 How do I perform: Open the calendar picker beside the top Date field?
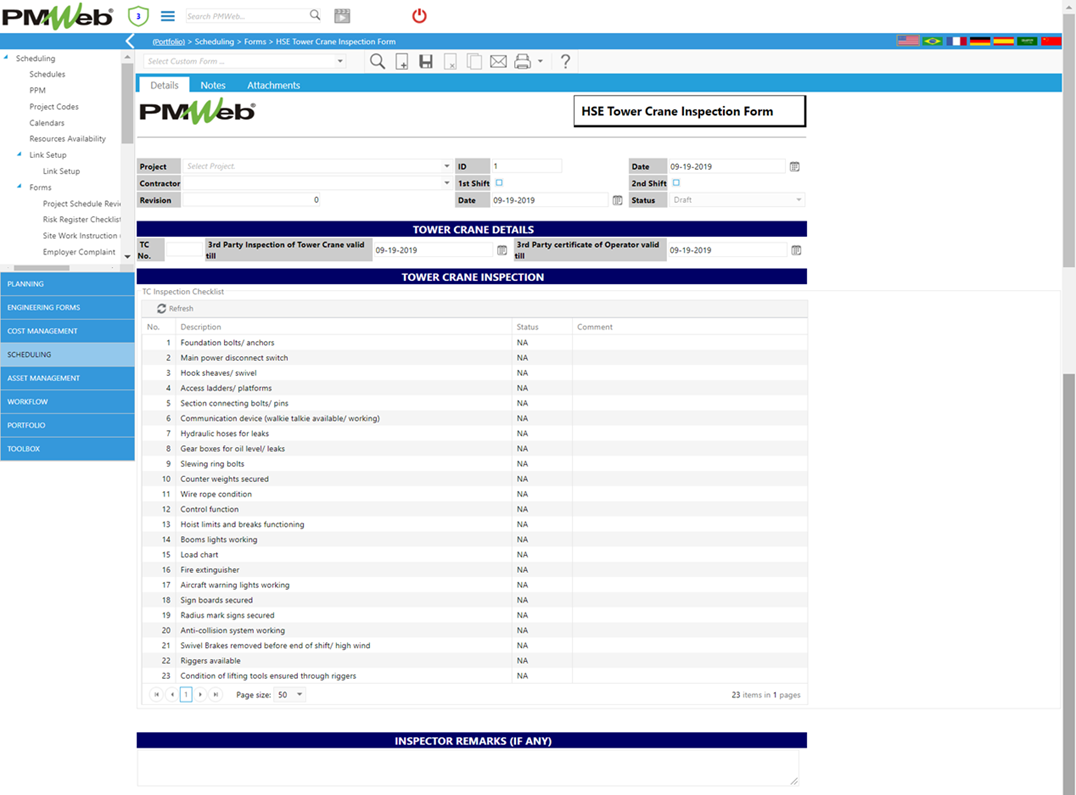(x=795, y=167)
